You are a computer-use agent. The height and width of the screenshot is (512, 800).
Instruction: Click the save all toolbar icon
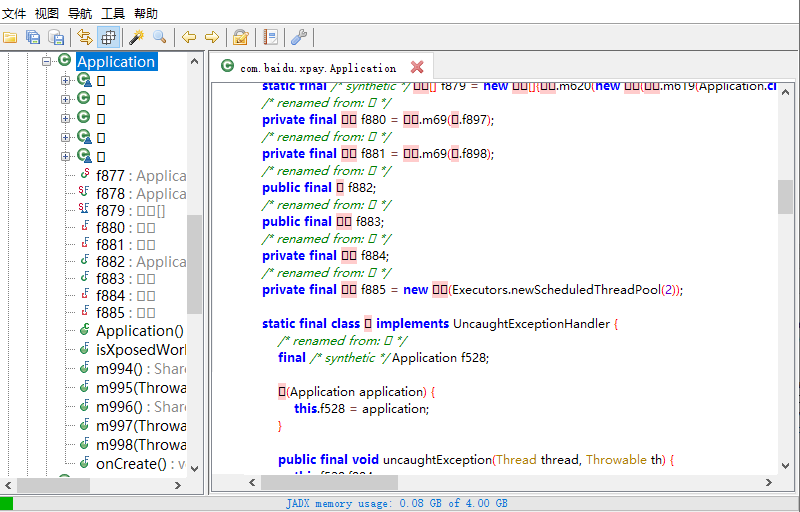[x=33, y=37]
